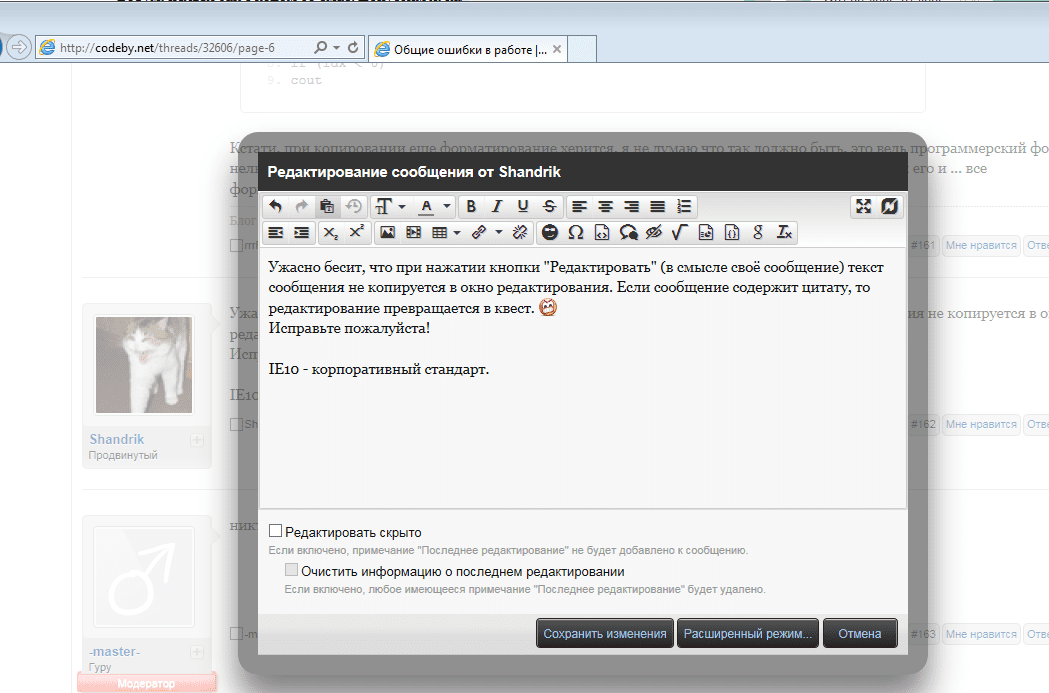The height and width of the screenshot is (693, 1049).
Task: Open the font size dropdown
Action: coord(391,206)
